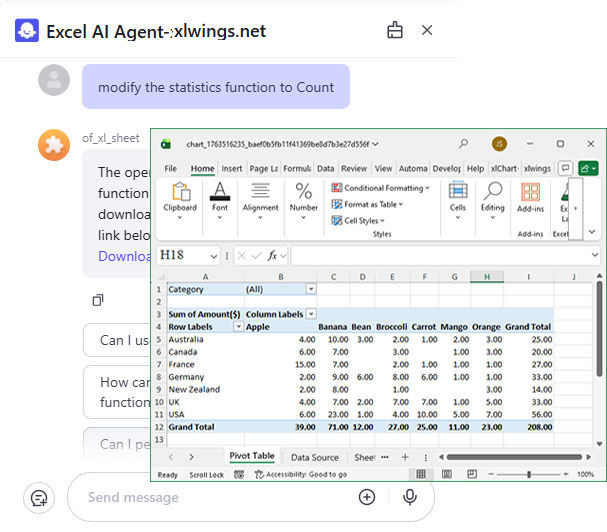607x532 pixels.
Task: Click the orange puzzle agent avatar
Action: pyautogui.click(x=54, y=145)
